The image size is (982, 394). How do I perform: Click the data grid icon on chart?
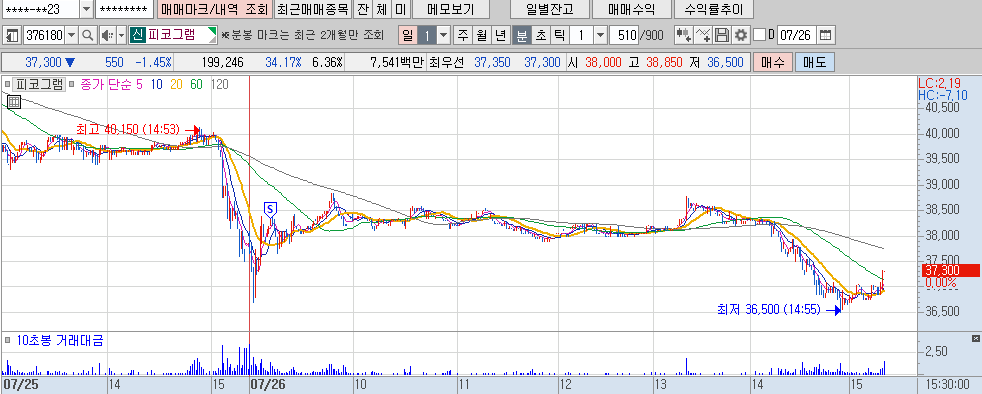pyautogui.click(x=14, y=101)
